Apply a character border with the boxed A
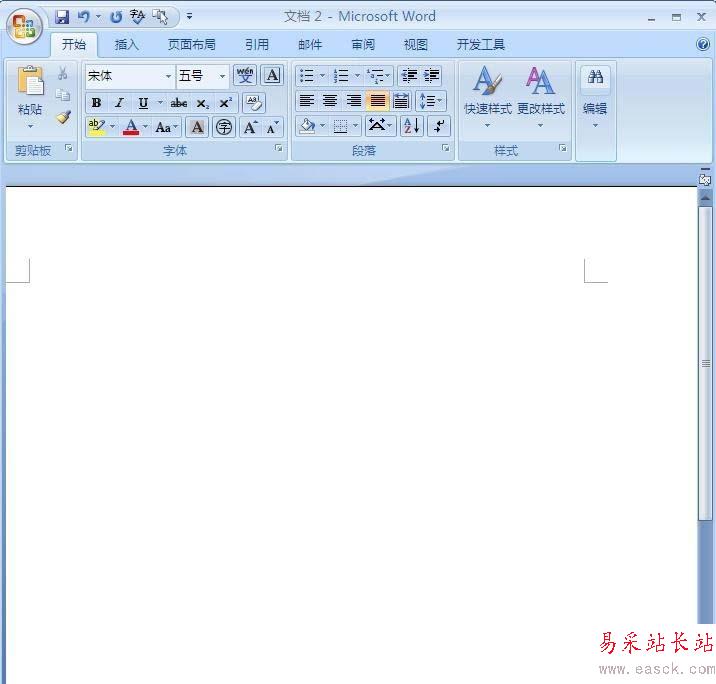The image size is (716, 684). pos(272,75)
